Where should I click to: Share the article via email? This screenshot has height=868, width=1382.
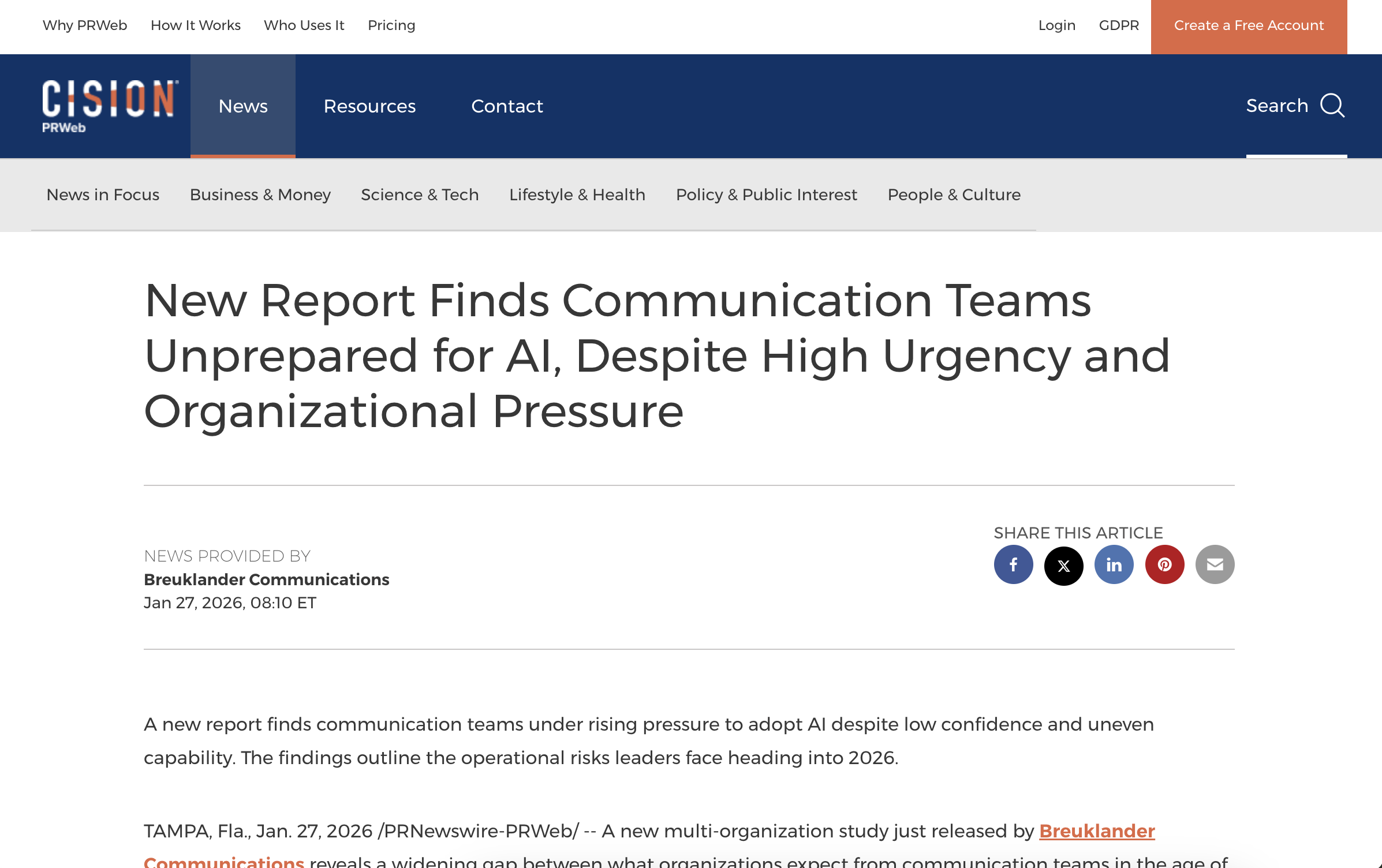coord(1215,564)
